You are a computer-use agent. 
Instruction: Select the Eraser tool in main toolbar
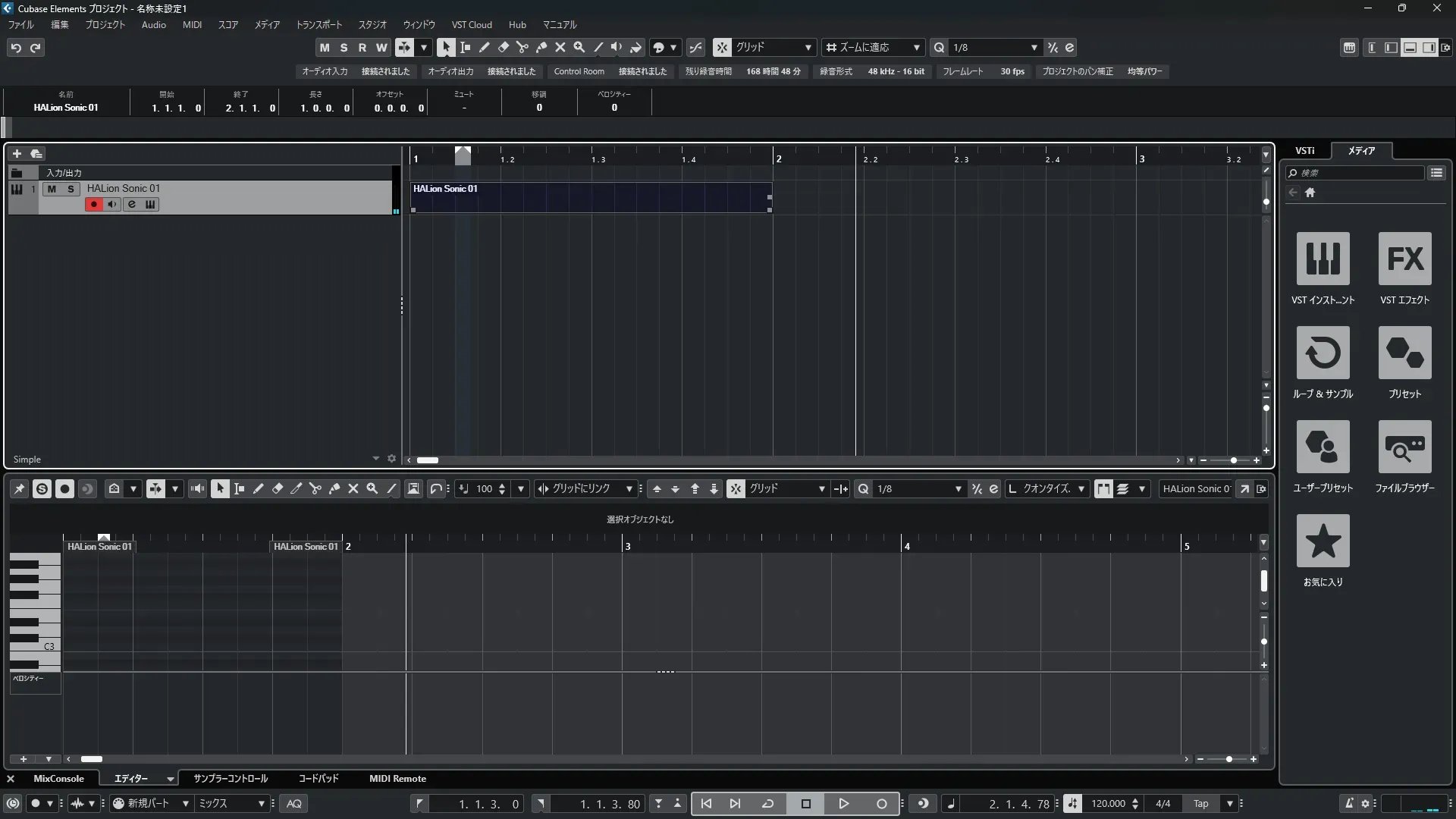pyautogui.click(x=504, y=47)
